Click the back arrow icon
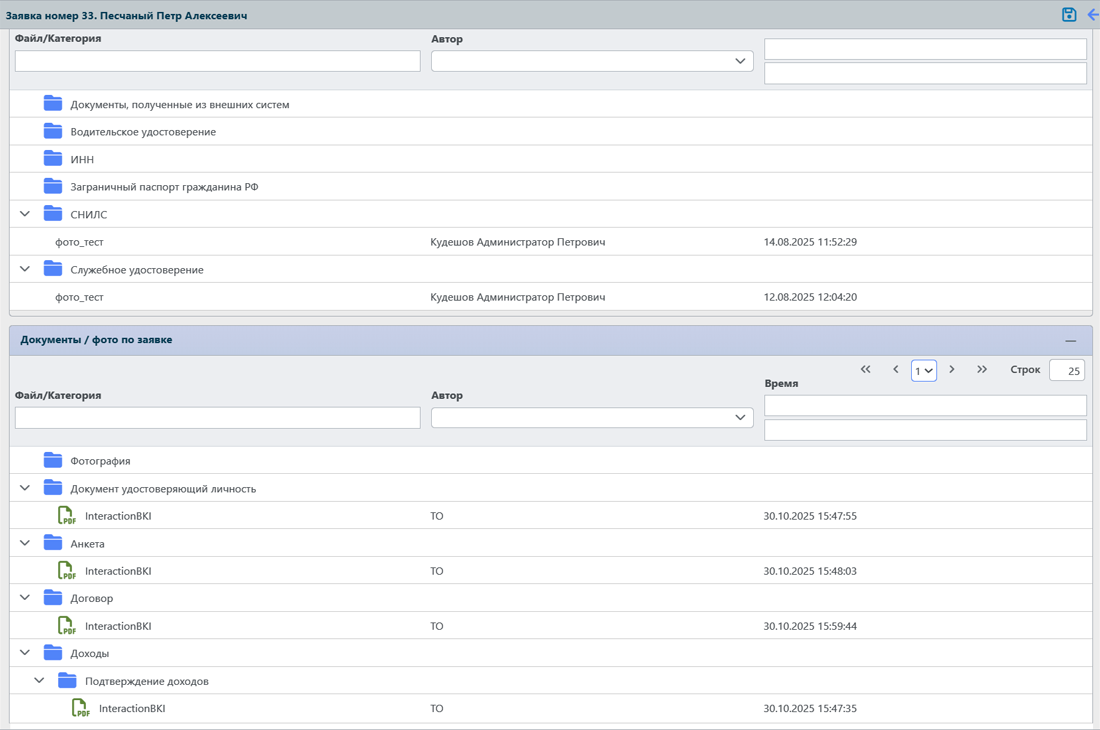This screenshot has width=1100, height=730. [1092, 15]
